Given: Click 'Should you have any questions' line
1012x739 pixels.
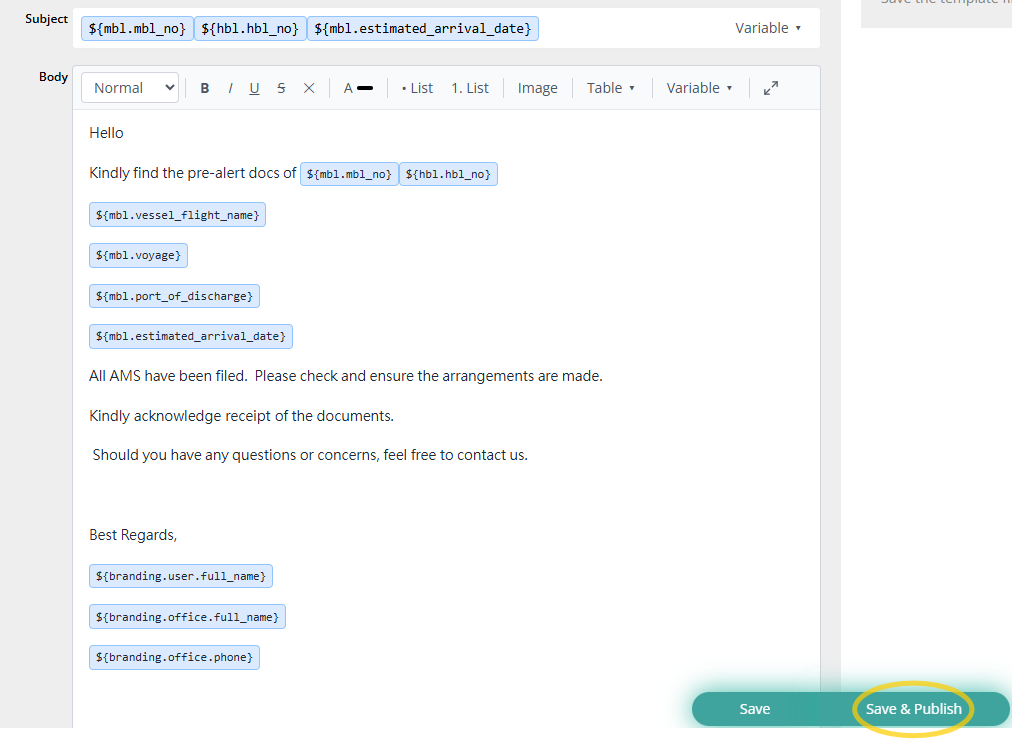Looking at the screenshot, I should coord(310,455).
